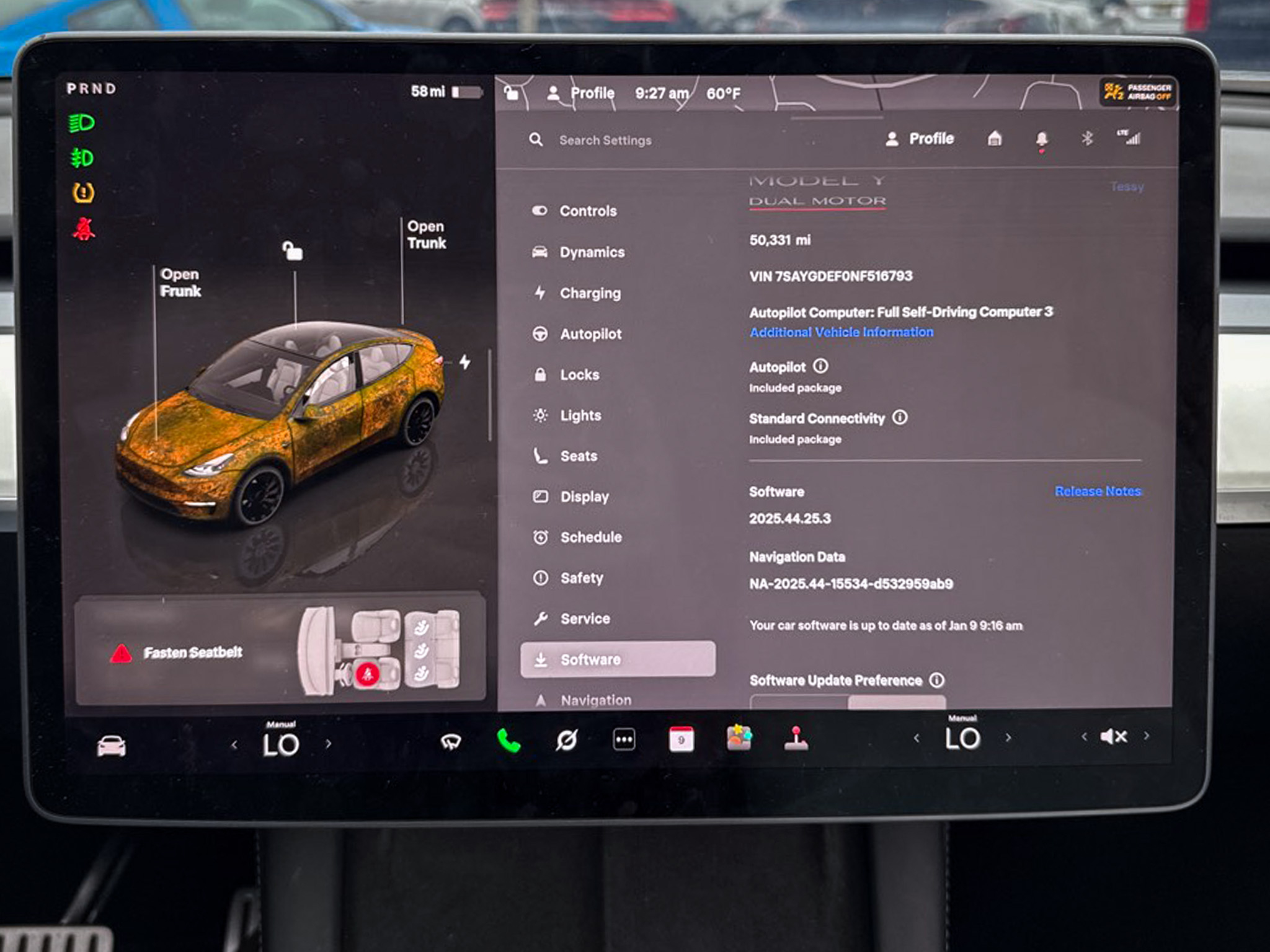Tap the notification bell icon
Viewport: 1270px width, 952px height.
[x=1042, y=139]
